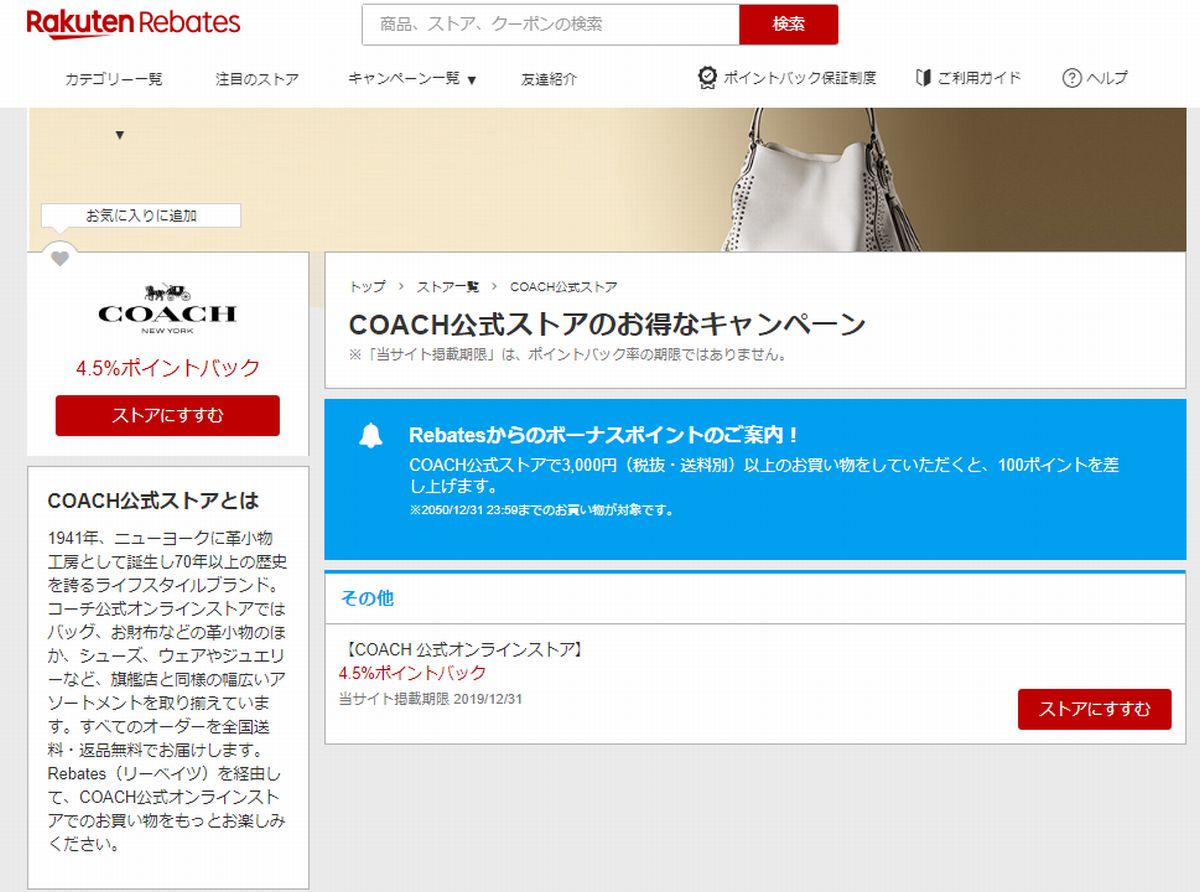The height and width of the screenshot is (892, 1200).
Task: Click the usage guide book icon
Action: tap(923, 77)
